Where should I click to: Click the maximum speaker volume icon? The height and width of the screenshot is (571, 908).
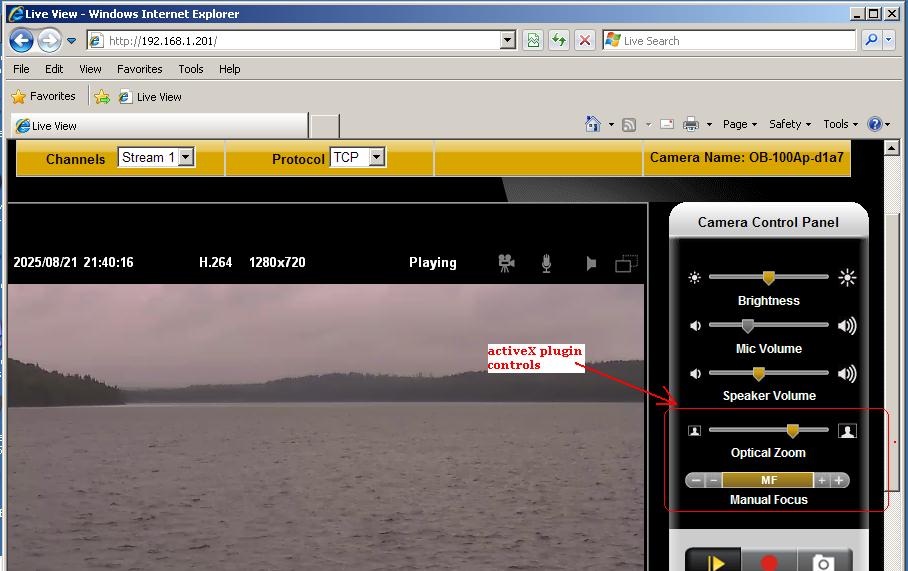(847, 374)
